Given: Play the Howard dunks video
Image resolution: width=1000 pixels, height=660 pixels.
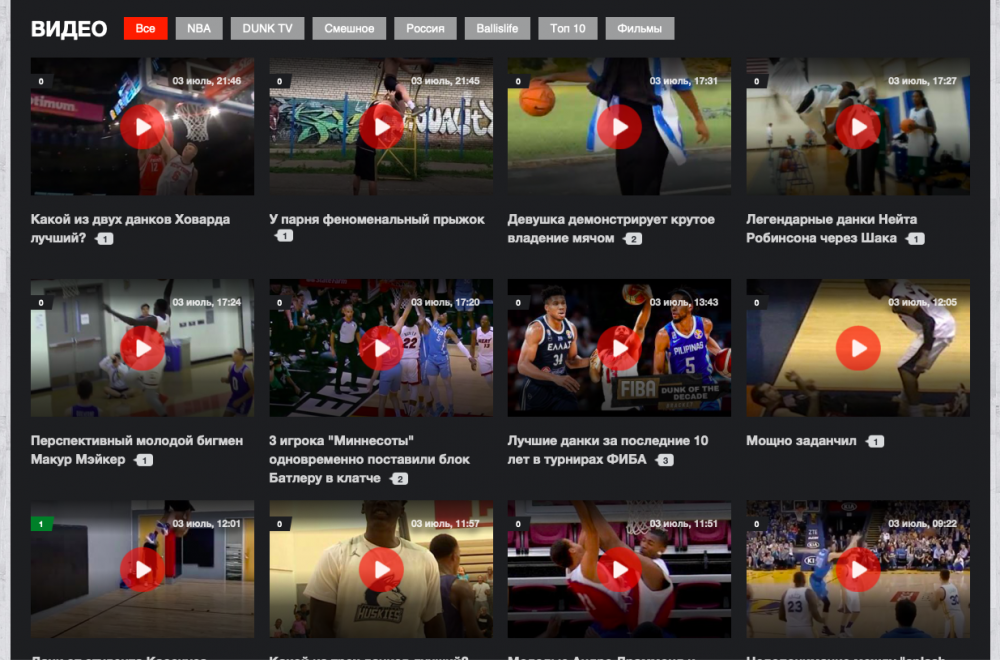Looking at the screenshot, I should (x=142, y=127).
